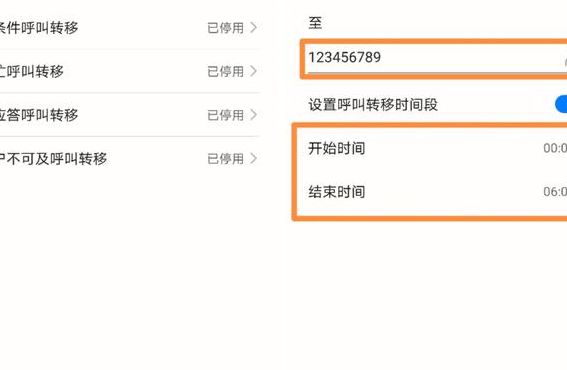Open the 开始时间 picker

[432, 148]
